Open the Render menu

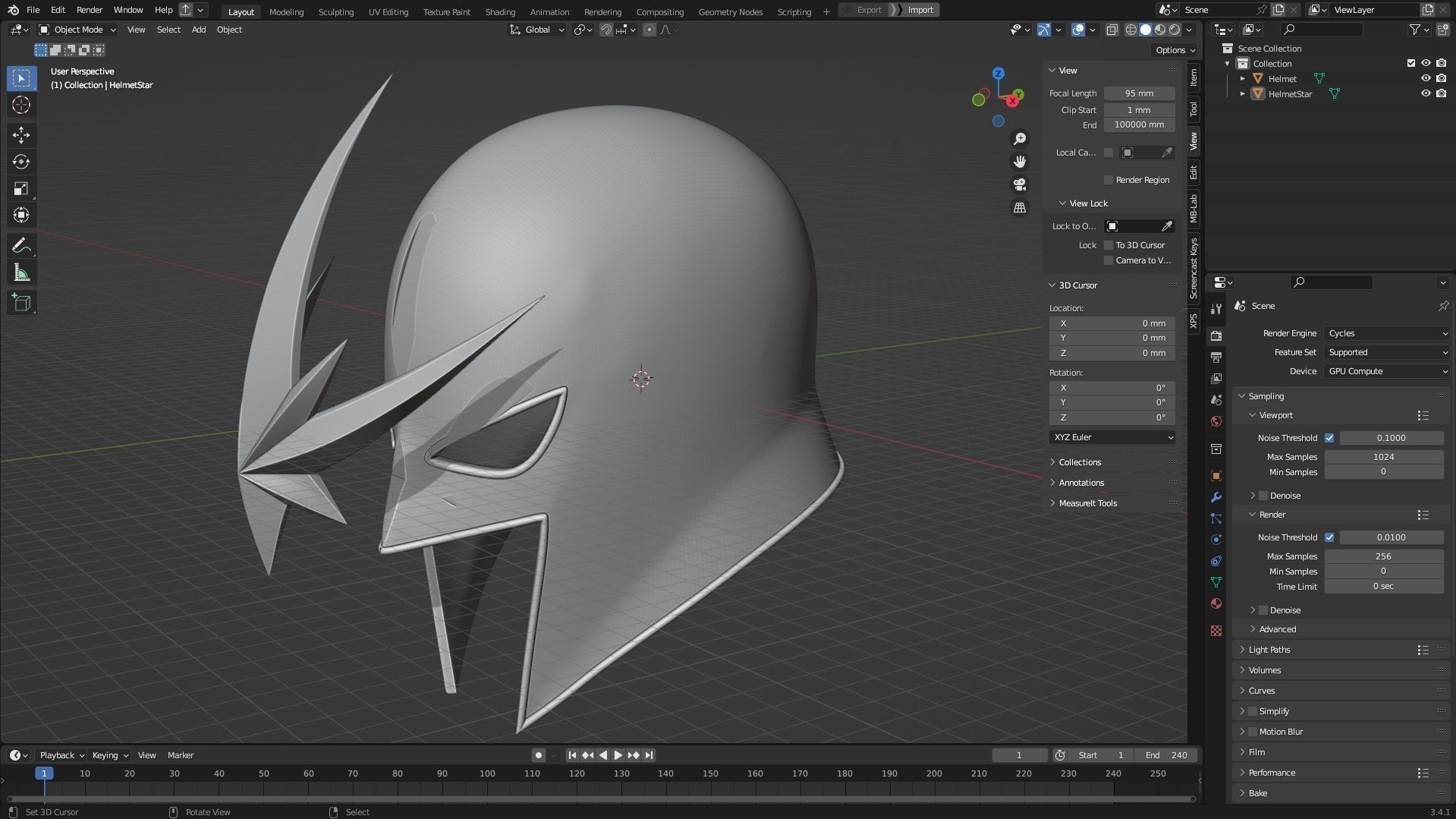[90, 10]
